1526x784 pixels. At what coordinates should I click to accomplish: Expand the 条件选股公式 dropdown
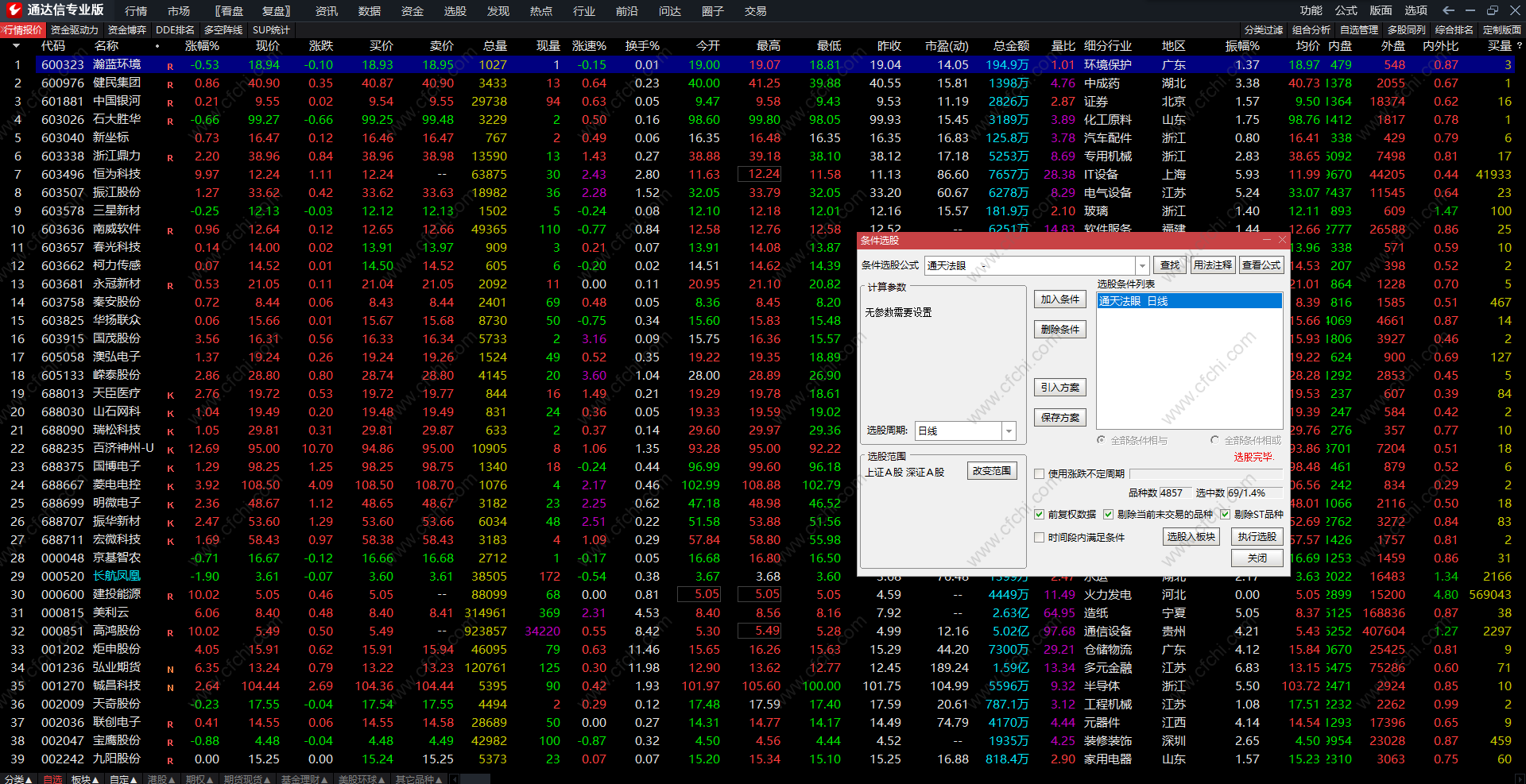(1142, 265)
